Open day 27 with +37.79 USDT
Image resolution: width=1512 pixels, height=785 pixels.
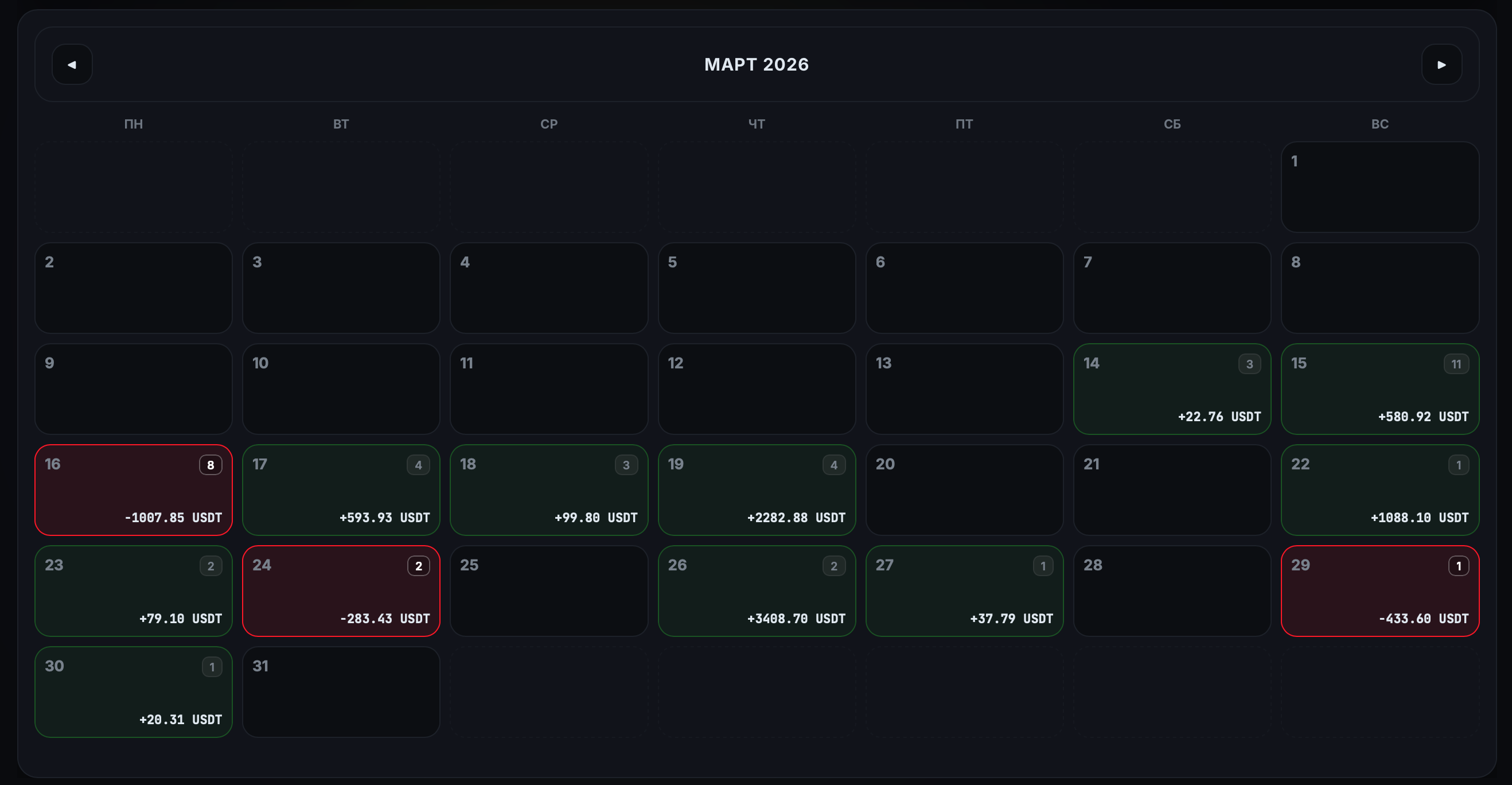[964, 591]
